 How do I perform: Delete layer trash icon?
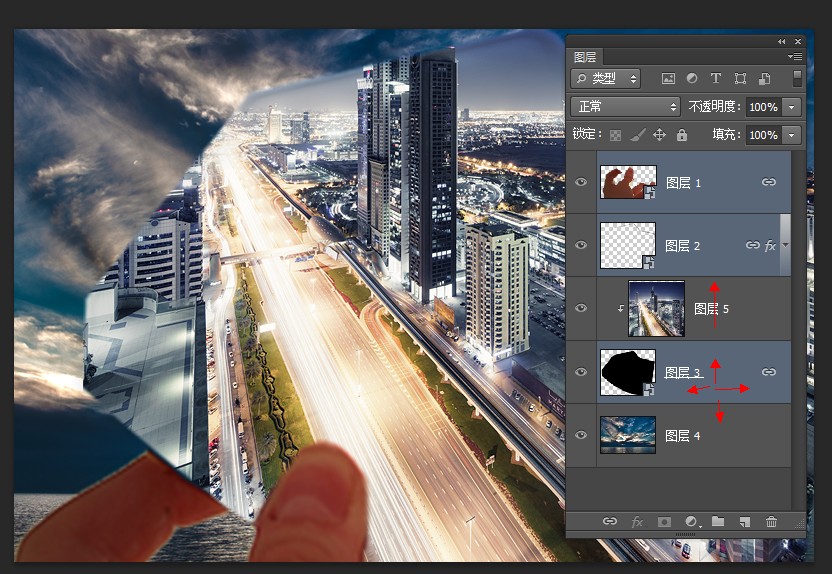(772, 522)
